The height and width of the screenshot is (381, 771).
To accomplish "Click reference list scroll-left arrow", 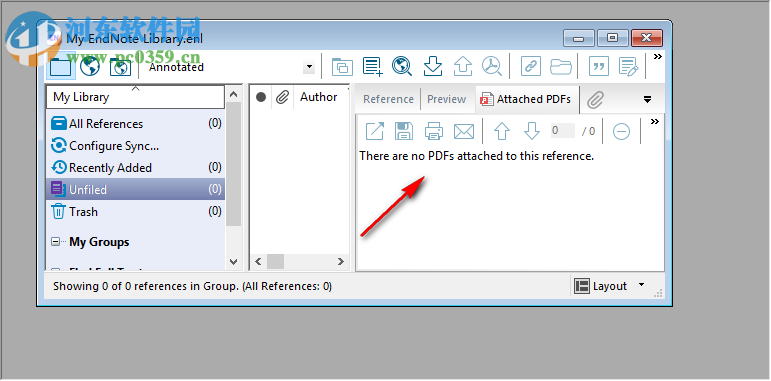I will [x=259, y=262].
